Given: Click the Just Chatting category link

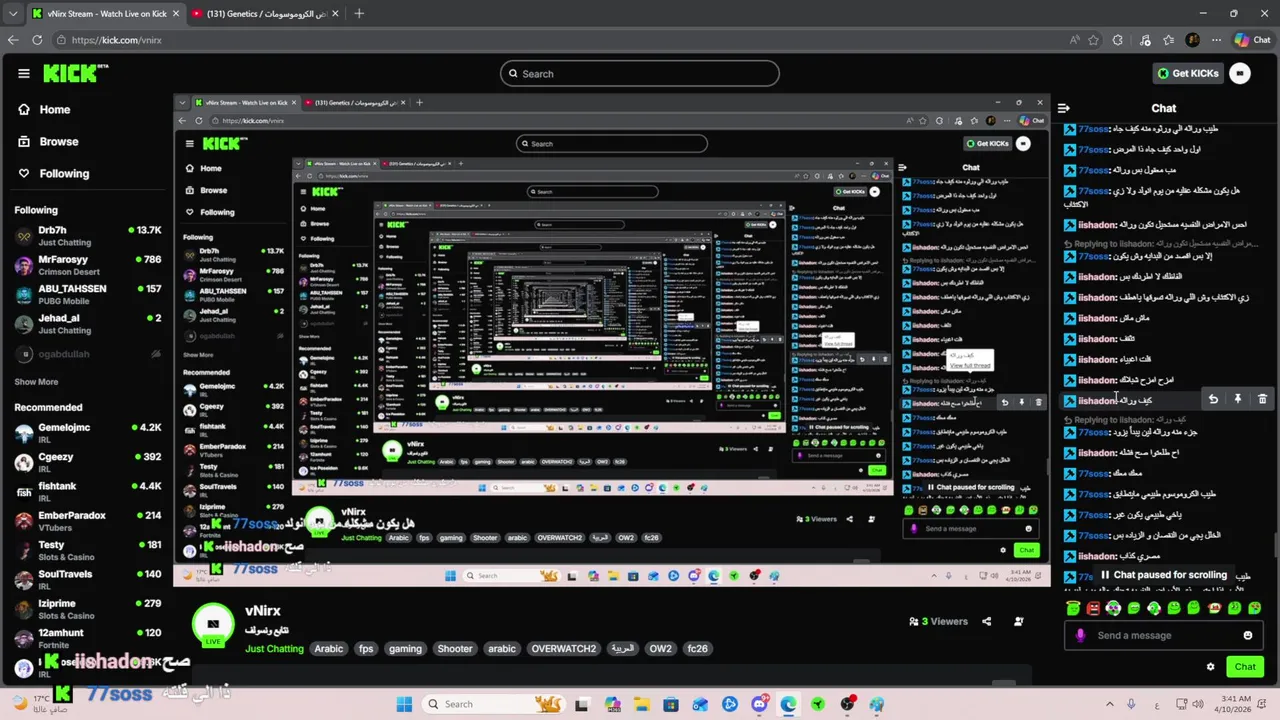Looking at the screenshot, I should pos(274,649).
